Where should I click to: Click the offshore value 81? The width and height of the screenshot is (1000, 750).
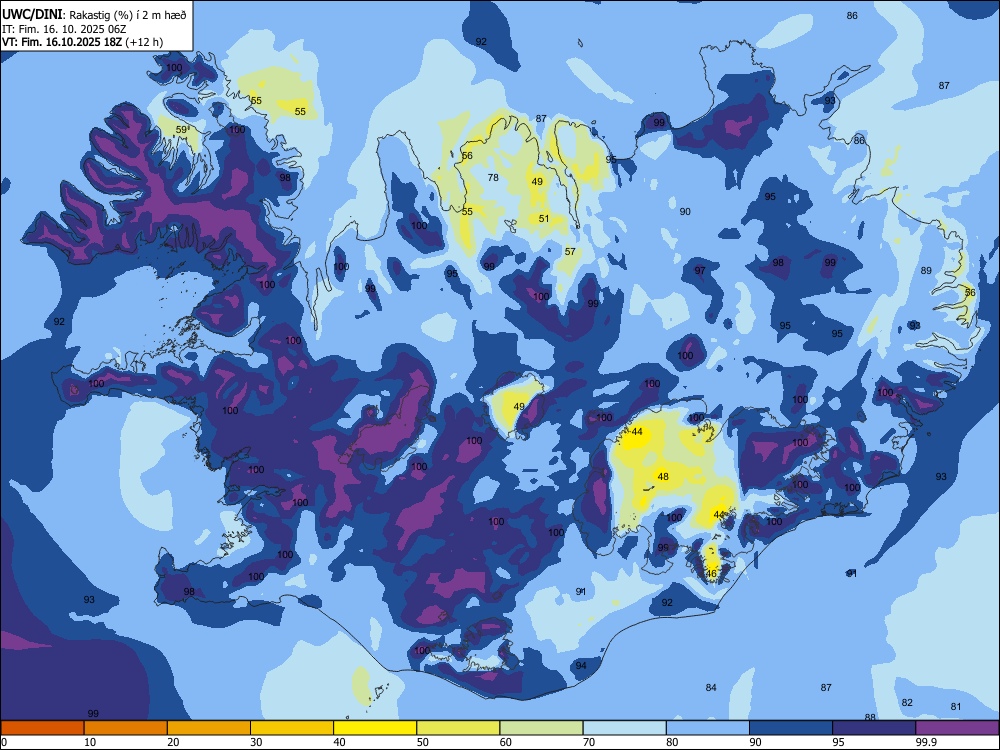(955, 707)
